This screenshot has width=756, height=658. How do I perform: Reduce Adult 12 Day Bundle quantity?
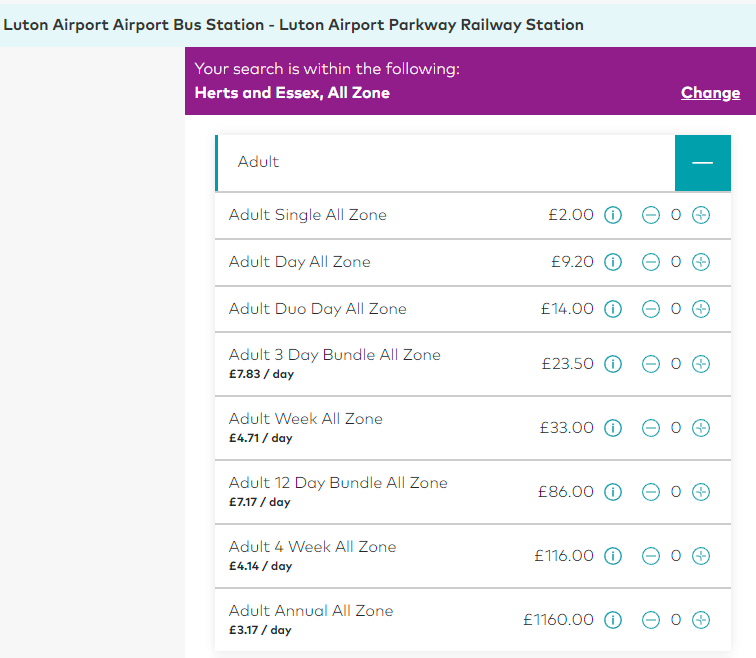(x=650, y=492)
